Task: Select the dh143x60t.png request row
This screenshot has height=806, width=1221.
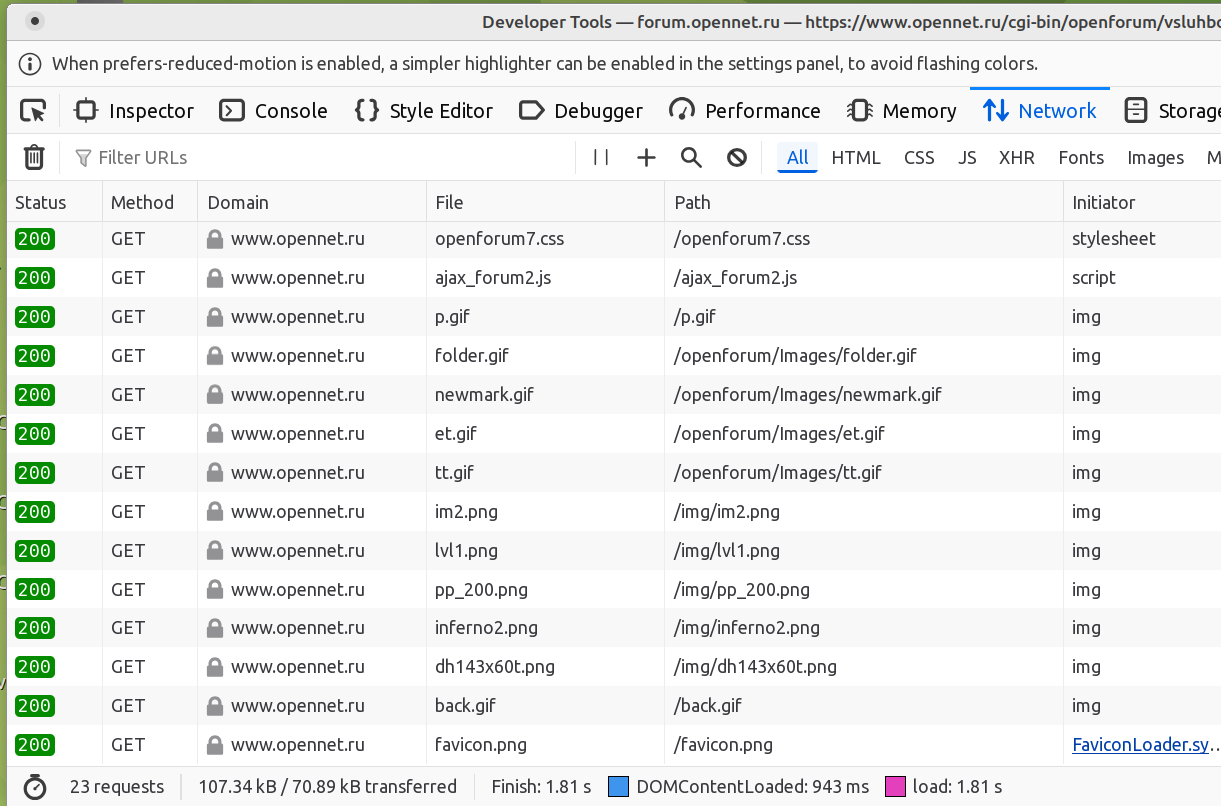Action: pos(614,667)
